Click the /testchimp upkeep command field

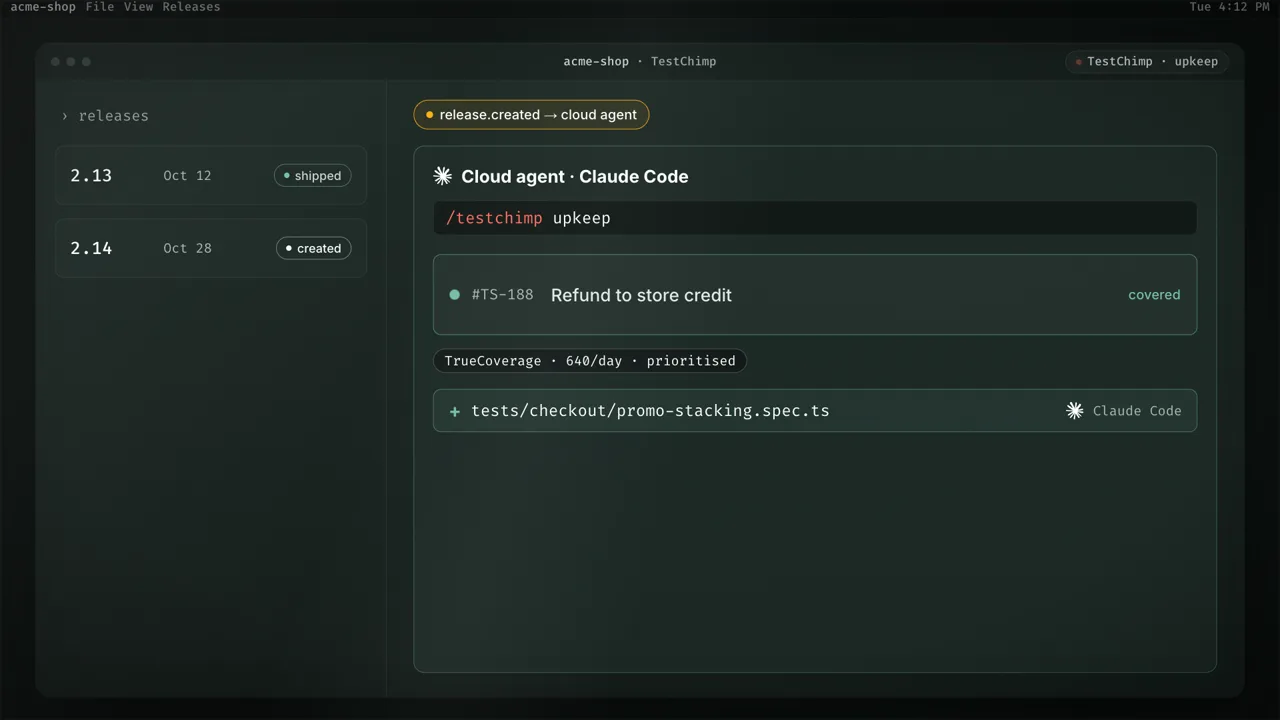(815, 218)
